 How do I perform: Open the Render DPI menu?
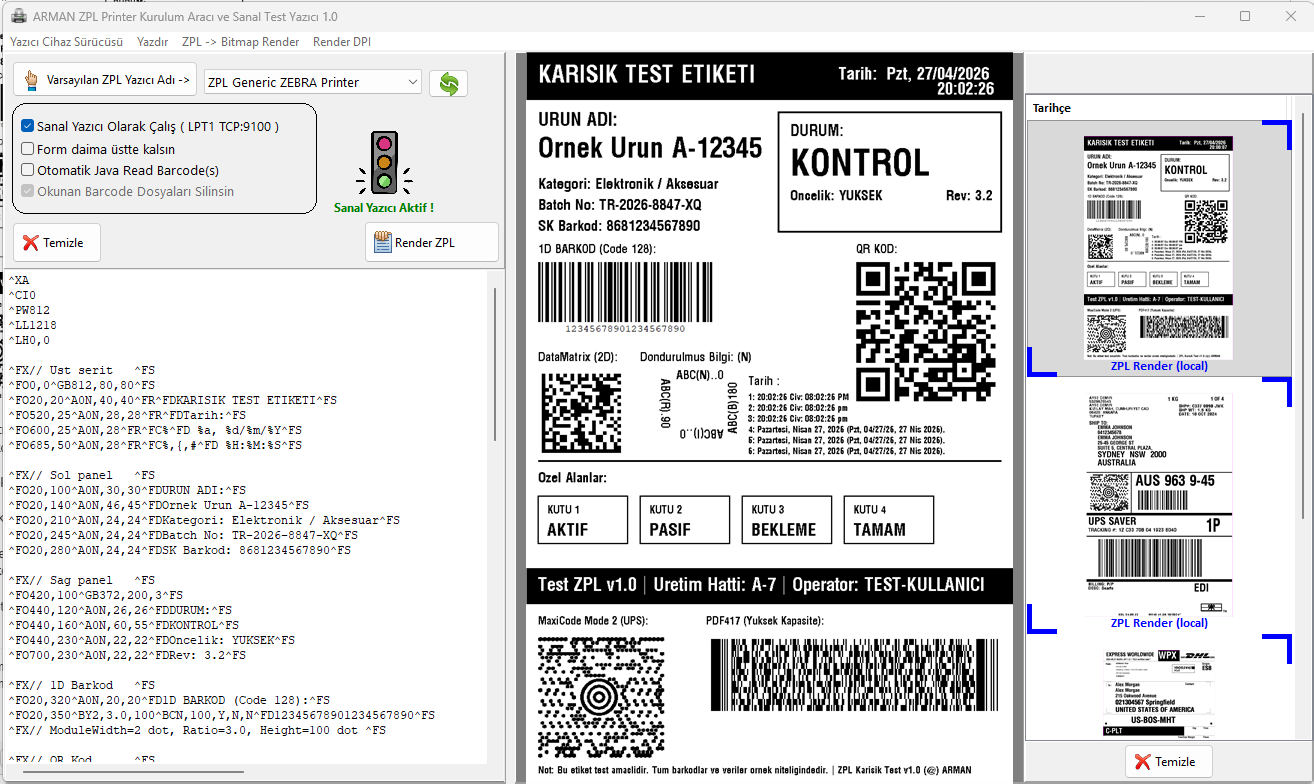(x=342, y=42)
